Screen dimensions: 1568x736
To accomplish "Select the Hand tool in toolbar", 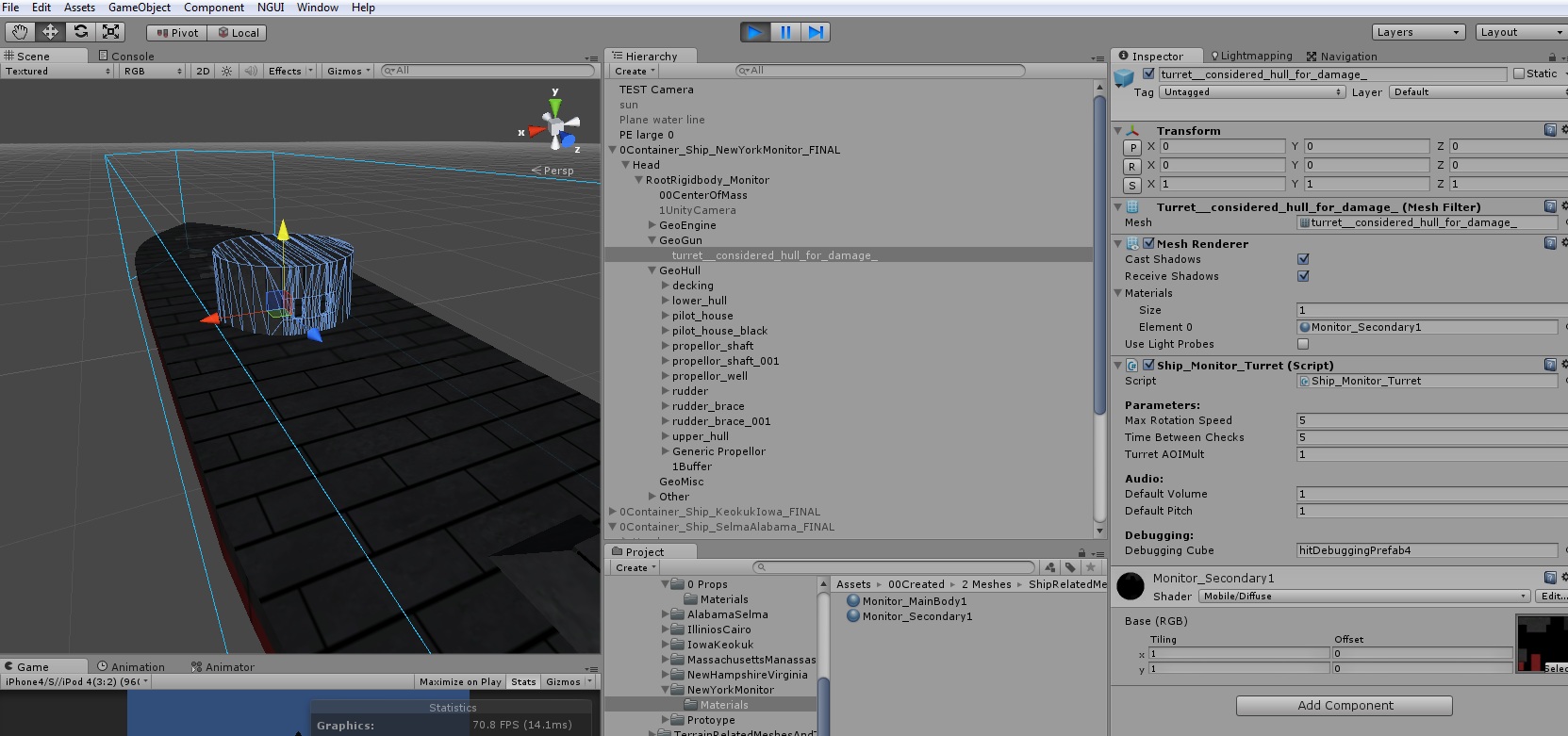I will pyautogui.click(x=20, y=32).
